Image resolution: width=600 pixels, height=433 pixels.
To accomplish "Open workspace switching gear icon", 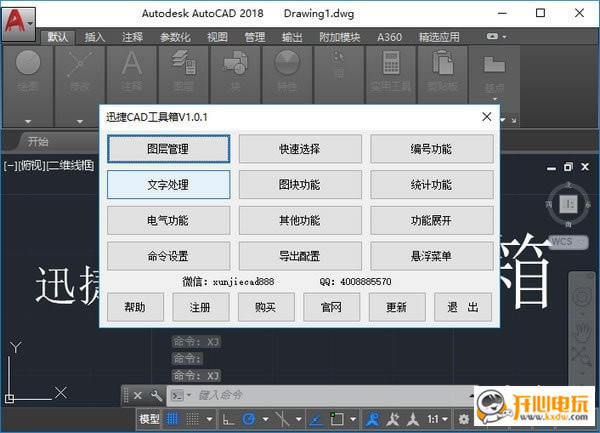I will tap(464, 419).
